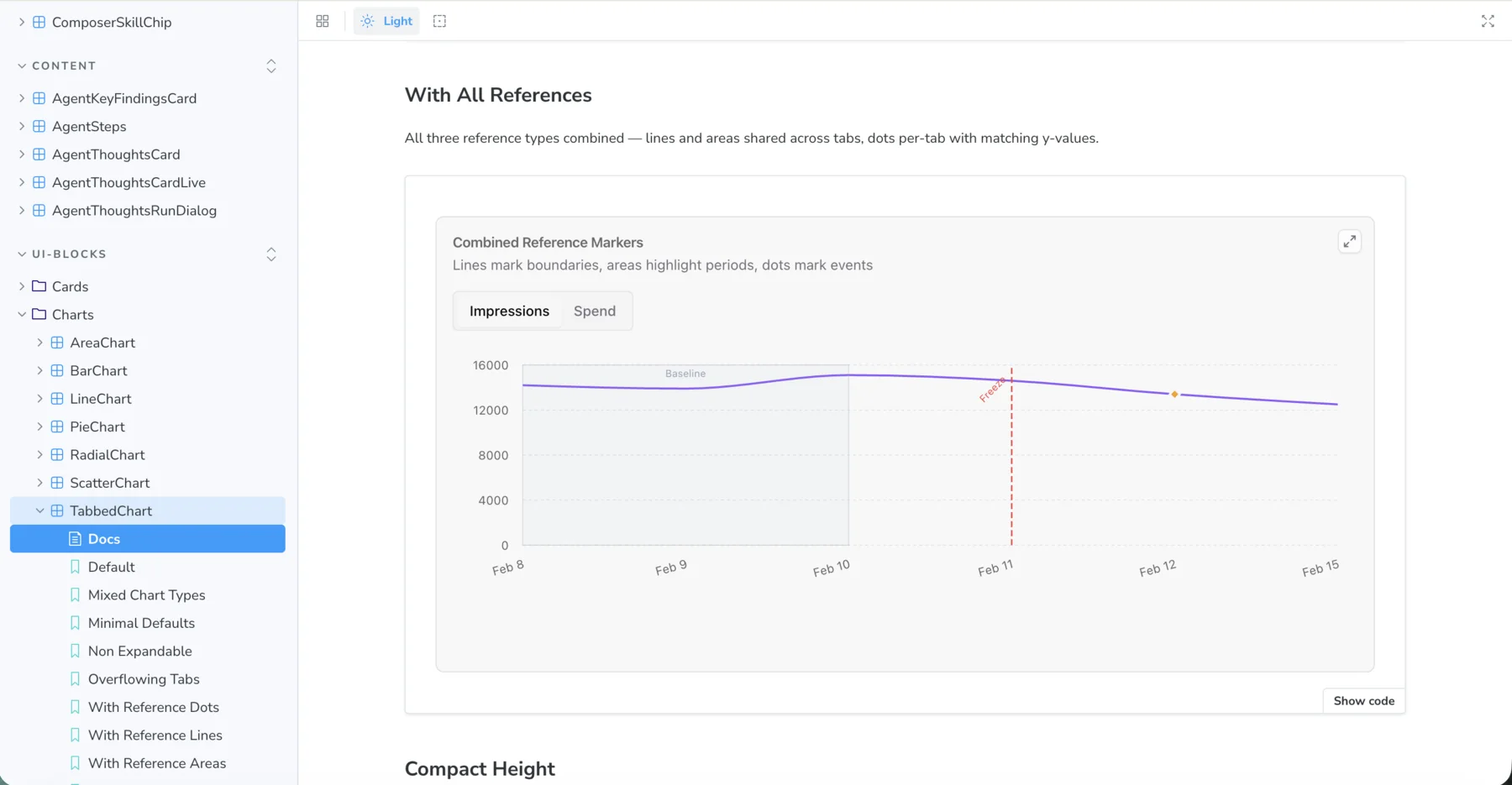Collapse the Charts folder arrow
Image resolution: width=1512 pixels, height=785 pixels.
pyautogui.click(x=22, y=315)
